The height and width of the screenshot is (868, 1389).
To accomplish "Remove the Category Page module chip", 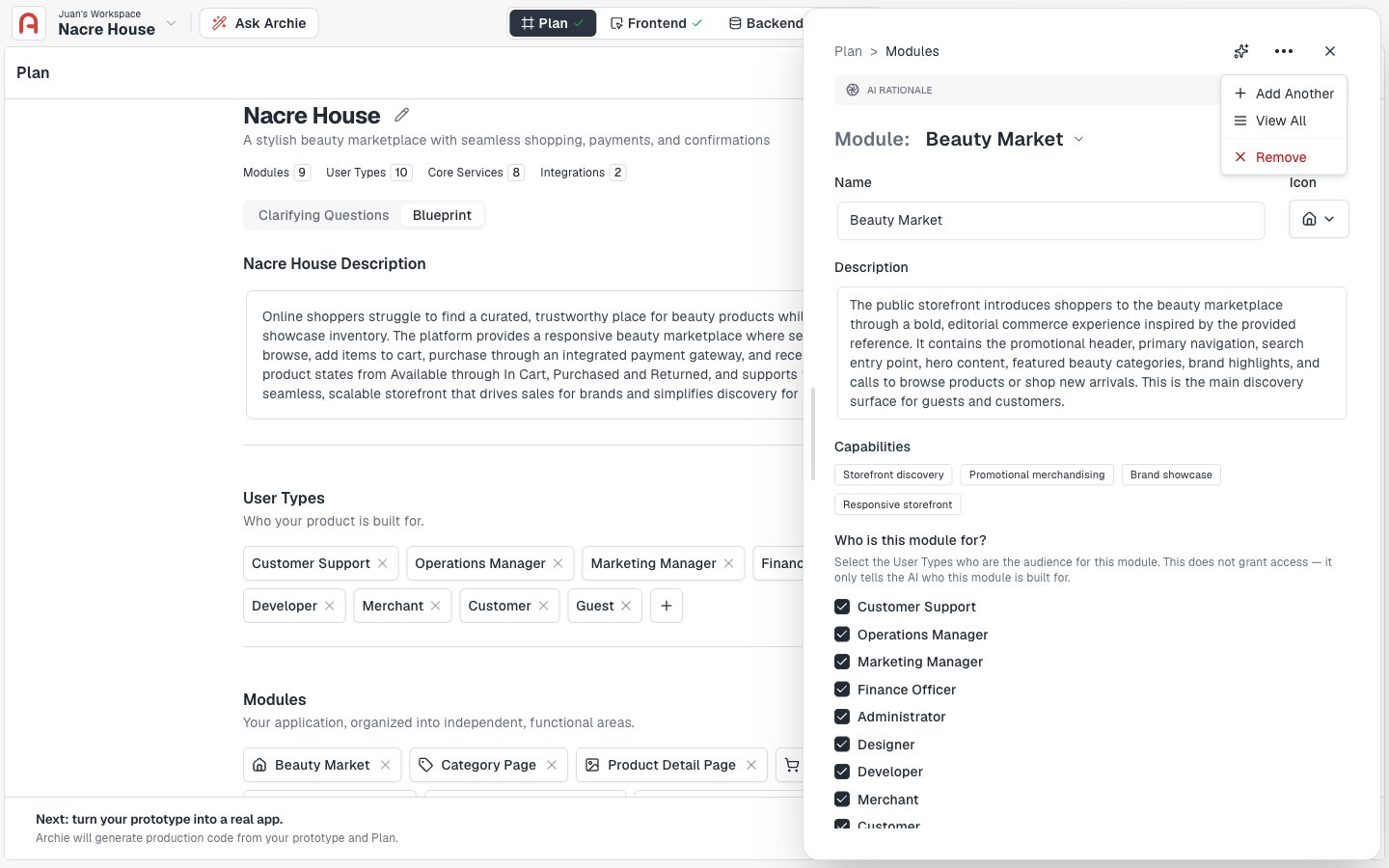I will click(x=552, y=765).
